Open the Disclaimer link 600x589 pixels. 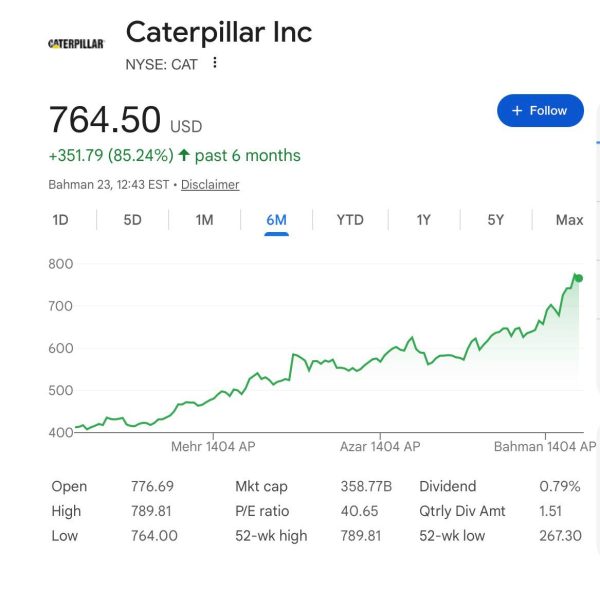210,185
